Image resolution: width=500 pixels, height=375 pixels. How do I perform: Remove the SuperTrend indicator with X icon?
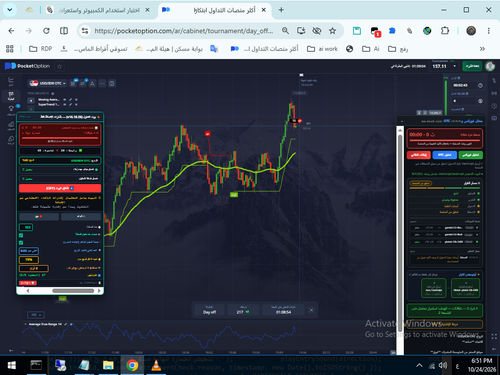(76, 104)
